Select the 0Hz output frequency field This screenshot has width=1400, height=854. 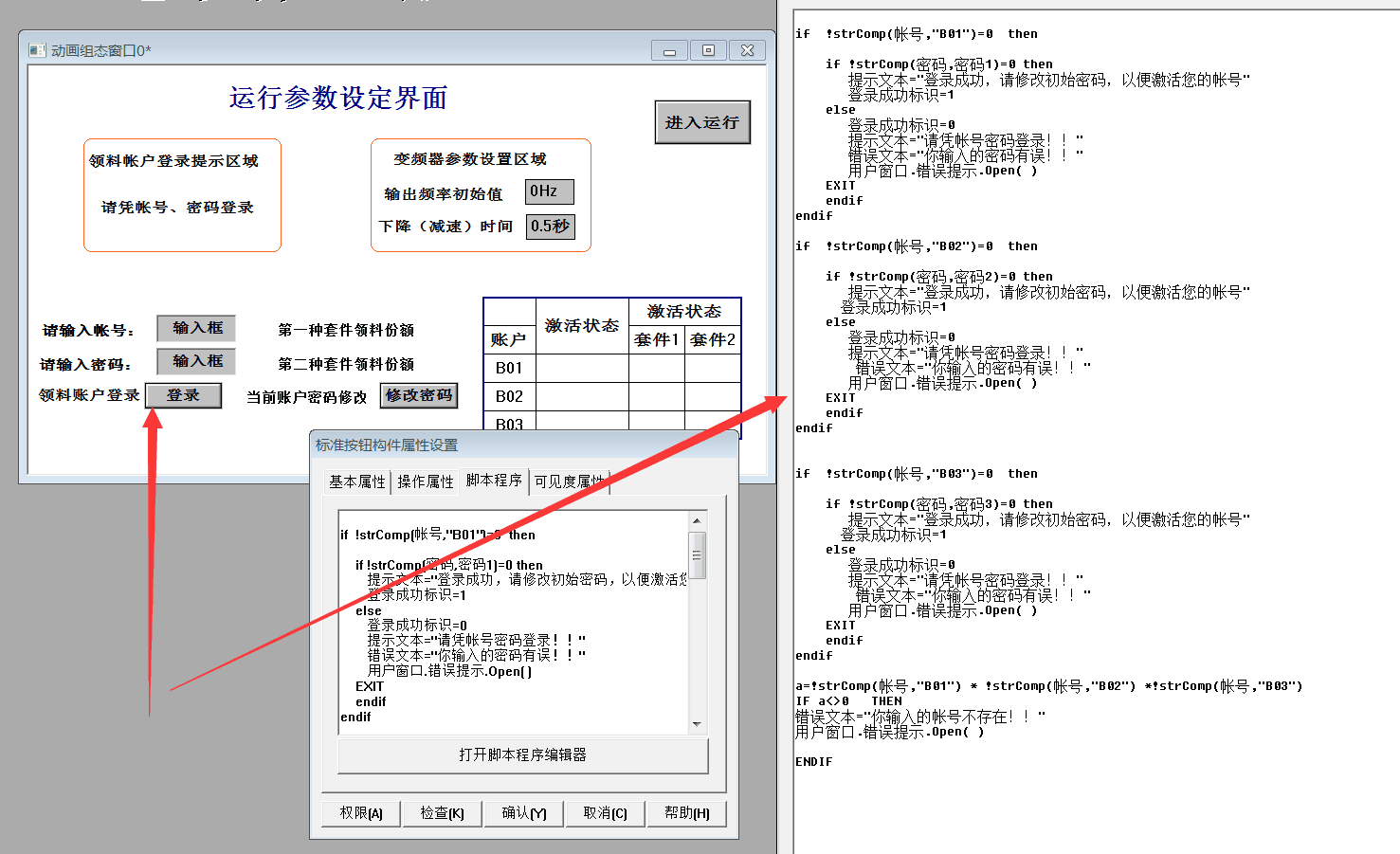(549, 191)
